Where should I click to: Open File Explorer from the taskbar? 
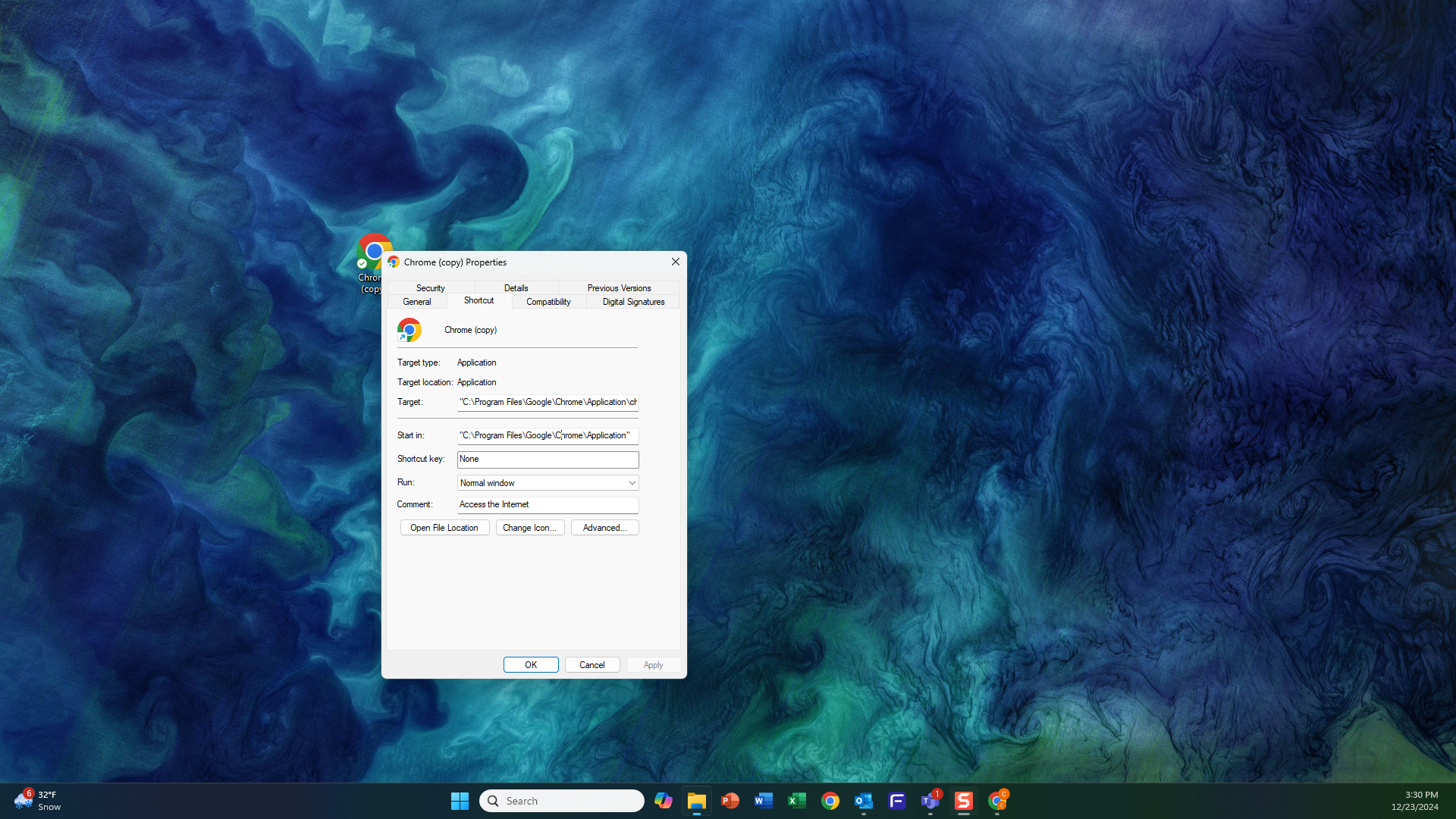(696, 801)
